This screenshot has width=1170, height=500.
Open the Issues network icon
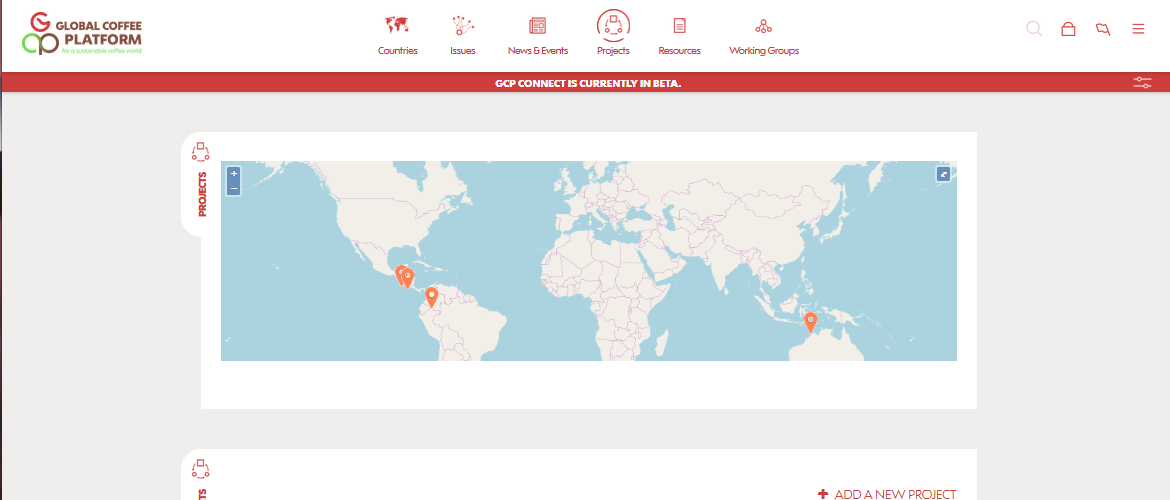(463, 26)
